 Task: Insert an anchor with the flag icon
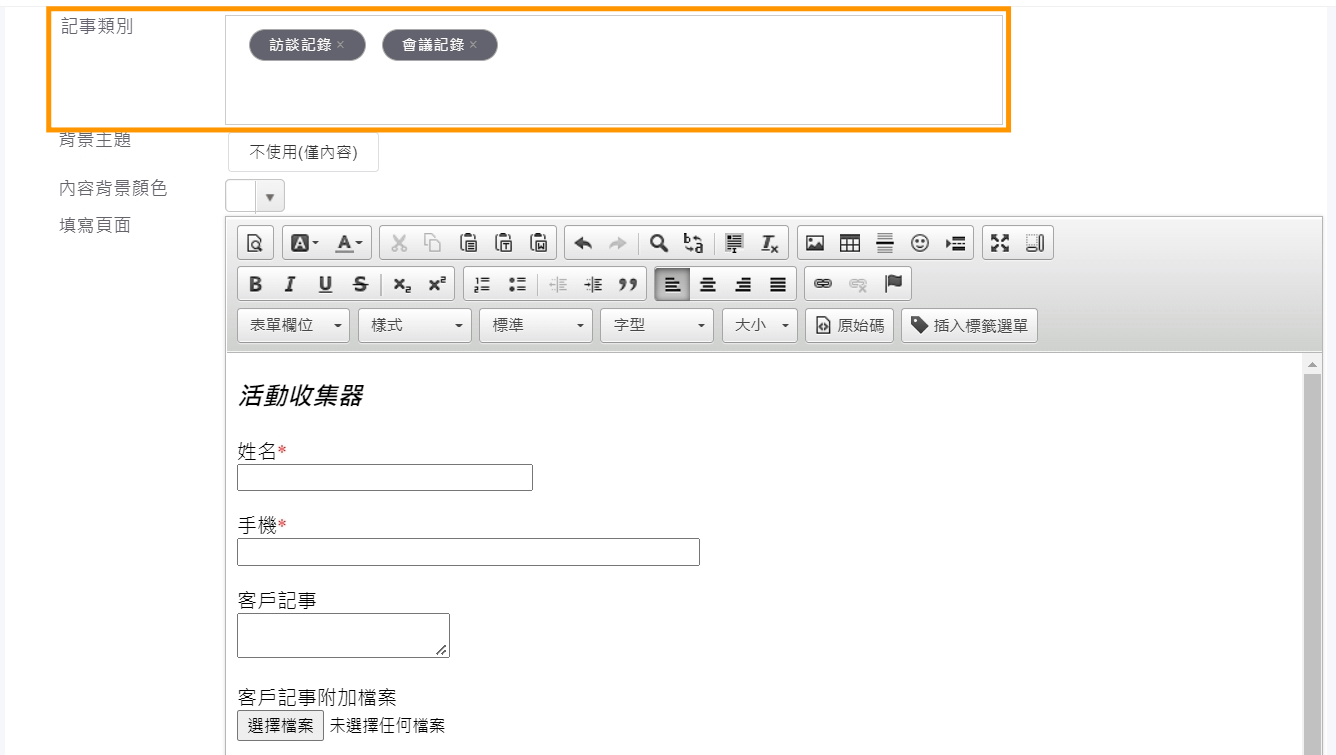point(893,284)
